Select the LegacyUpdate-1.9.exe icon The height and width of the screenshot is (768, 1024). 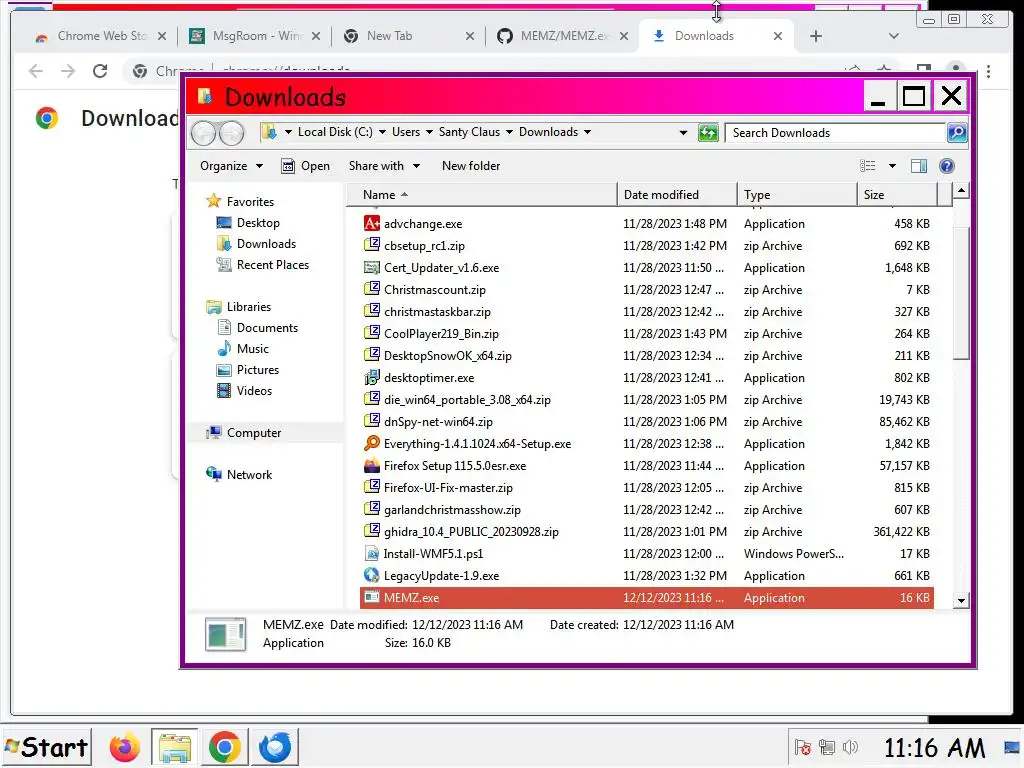point(372,575)
